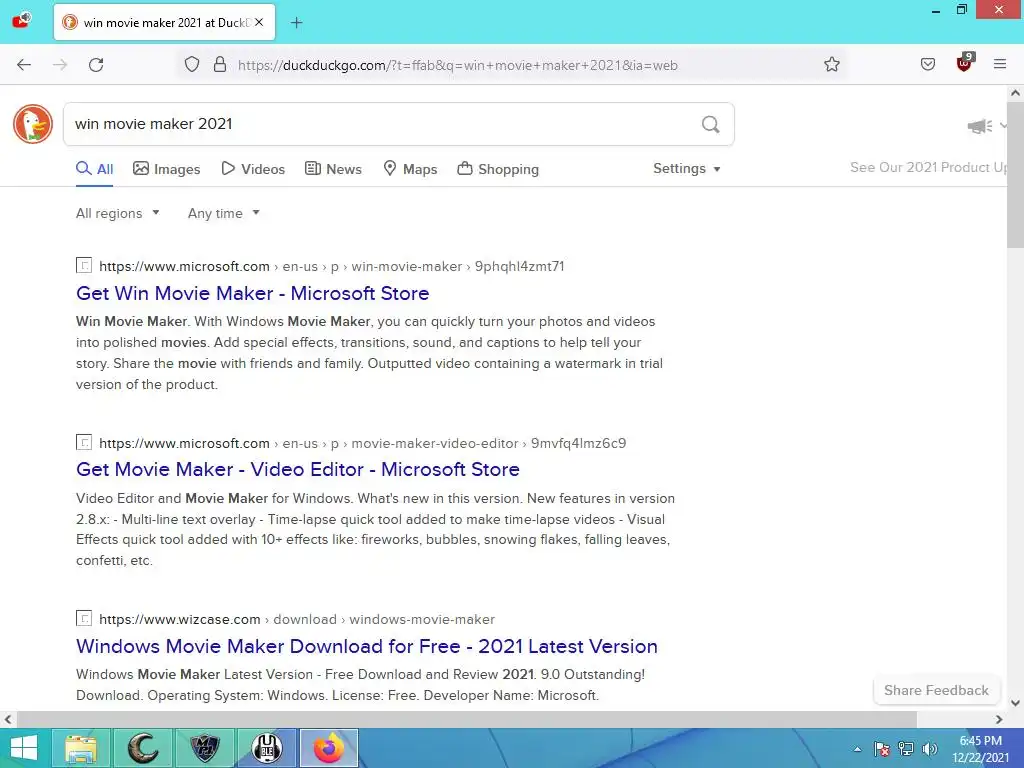Open Windows Movie Maker Download for Free link
The image size is (1024, 768).
click(x=366, y=646)
